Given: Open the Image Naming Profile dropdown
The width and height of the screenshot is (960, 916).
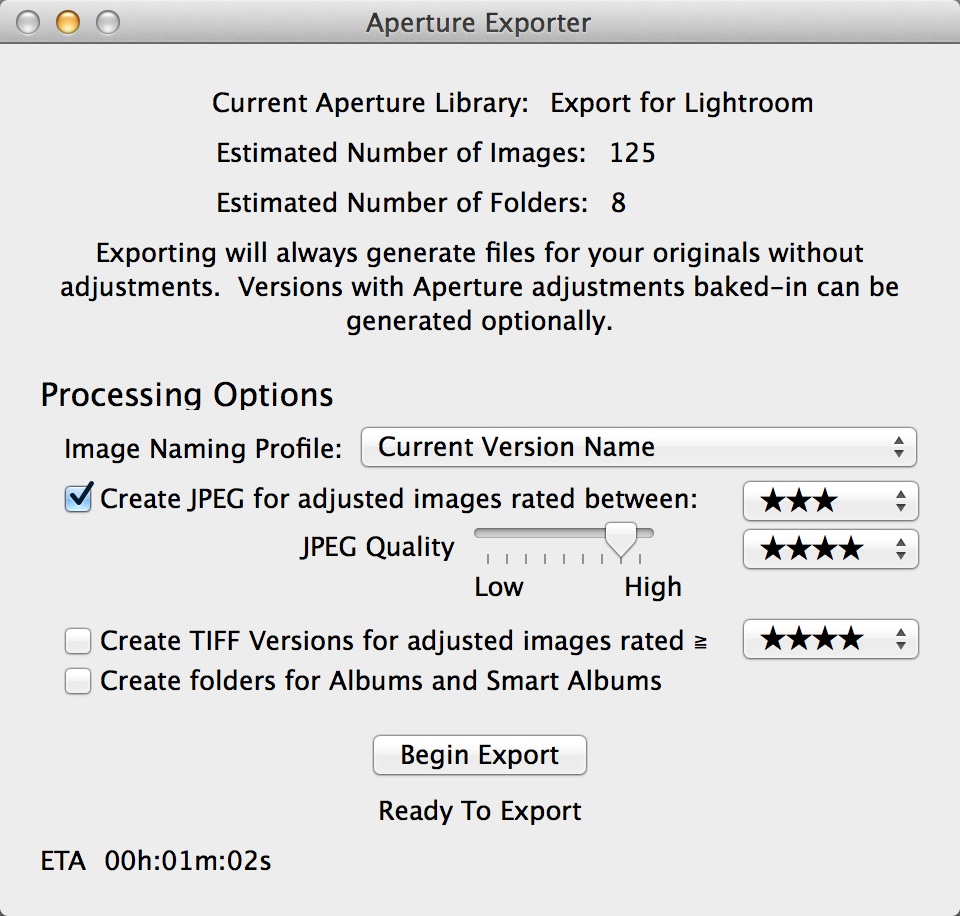Looking at the screenshot, I should [638, 447].
